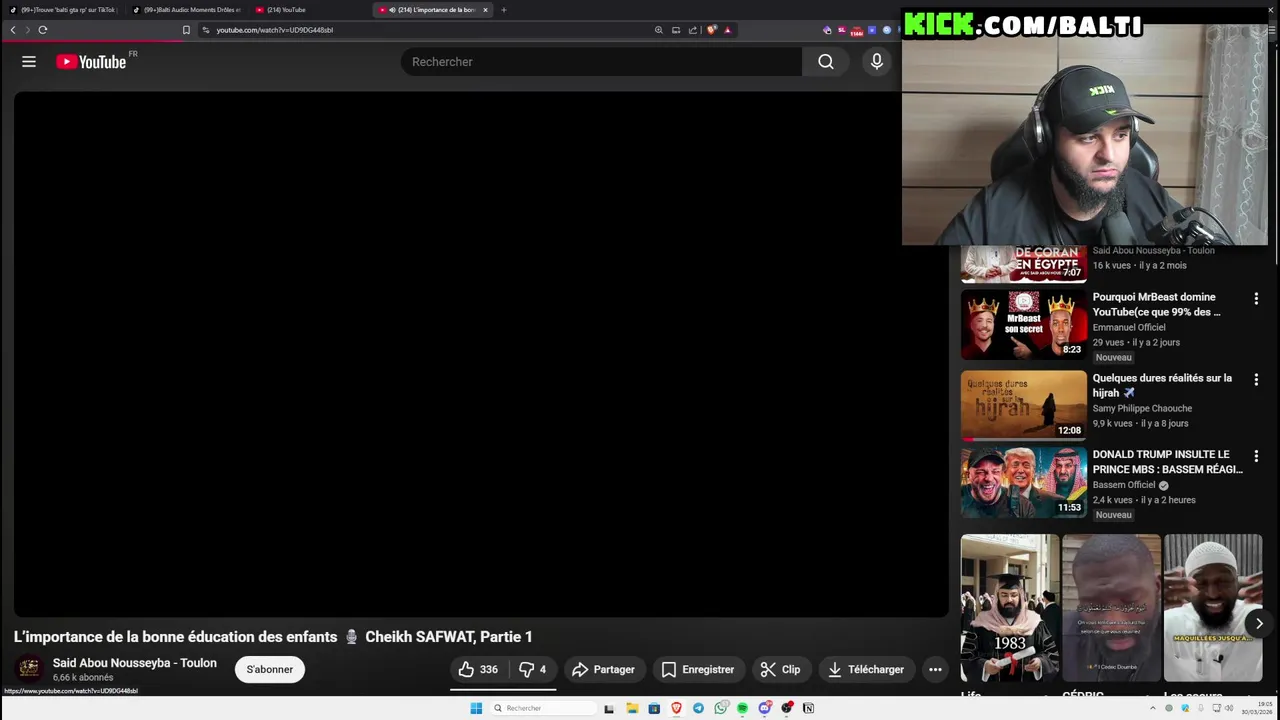This screenshot has width=1280, height=720.
Task: Open more actions ellipsis under video
Action: coord(935,669)
